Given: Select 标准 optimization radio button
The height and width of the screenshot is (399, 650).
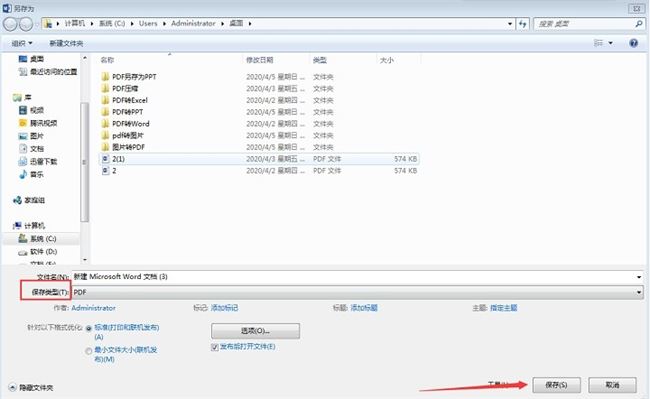Looking at the screenshot, I should coord(88,328).
